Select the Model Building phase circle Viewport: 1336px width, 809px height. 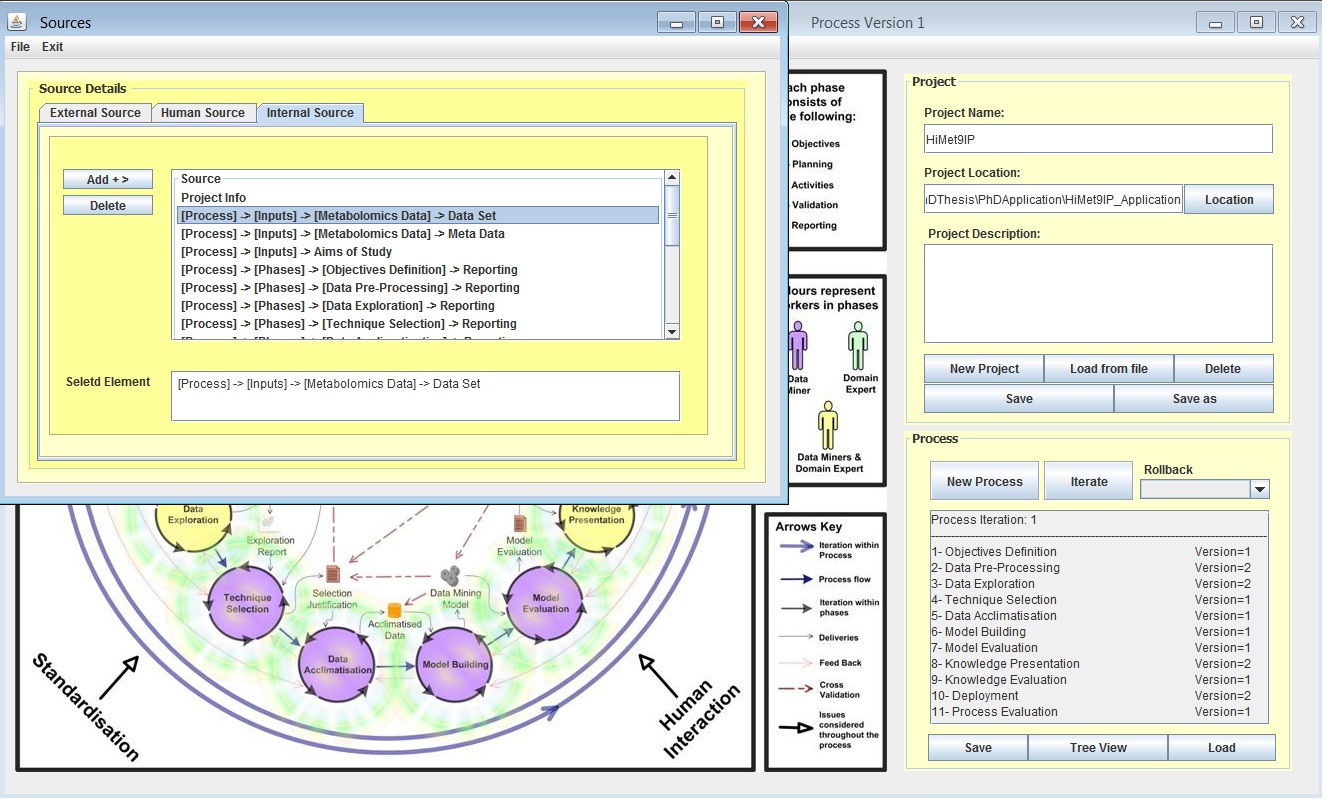455,665
